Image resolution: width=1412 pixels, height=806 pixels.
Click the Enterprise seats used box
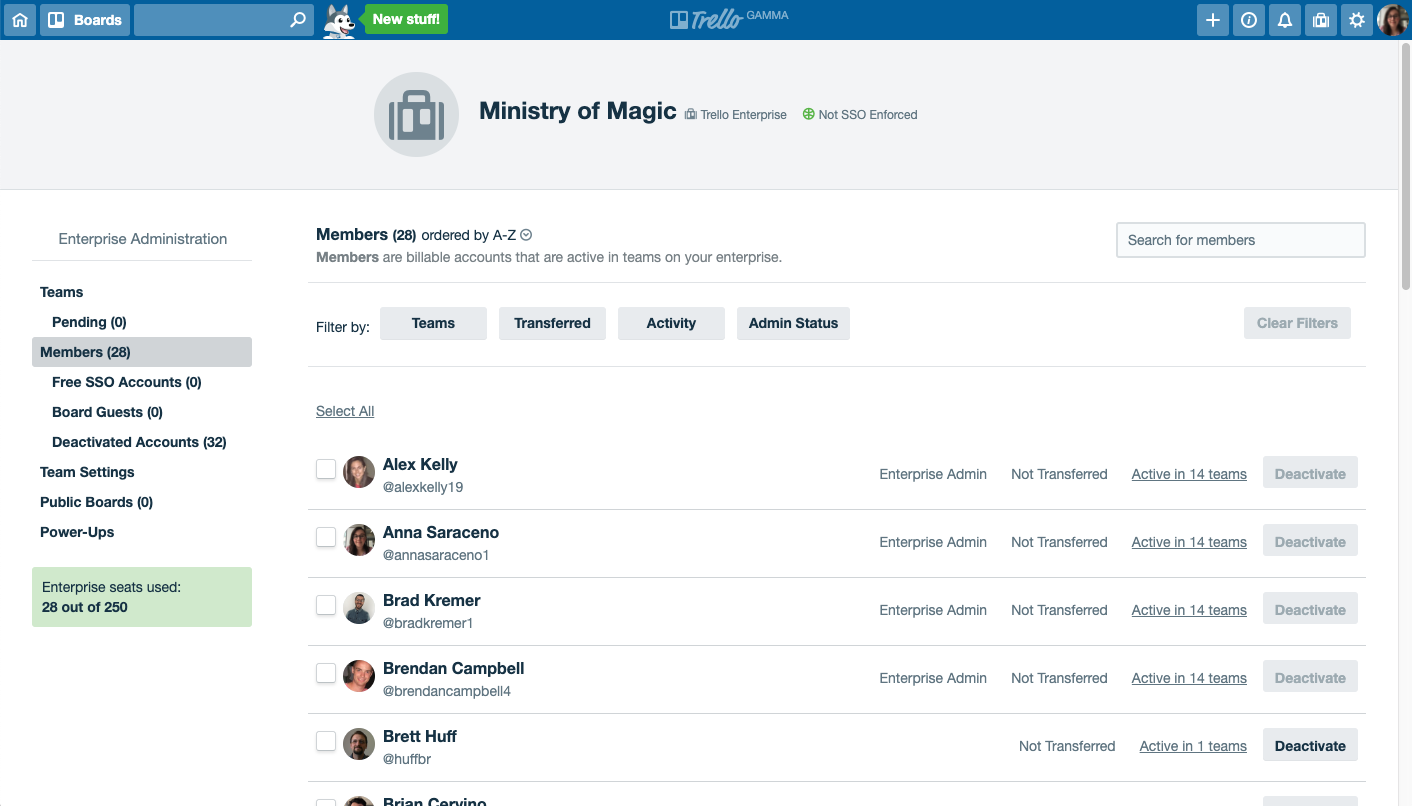point(142,597)
